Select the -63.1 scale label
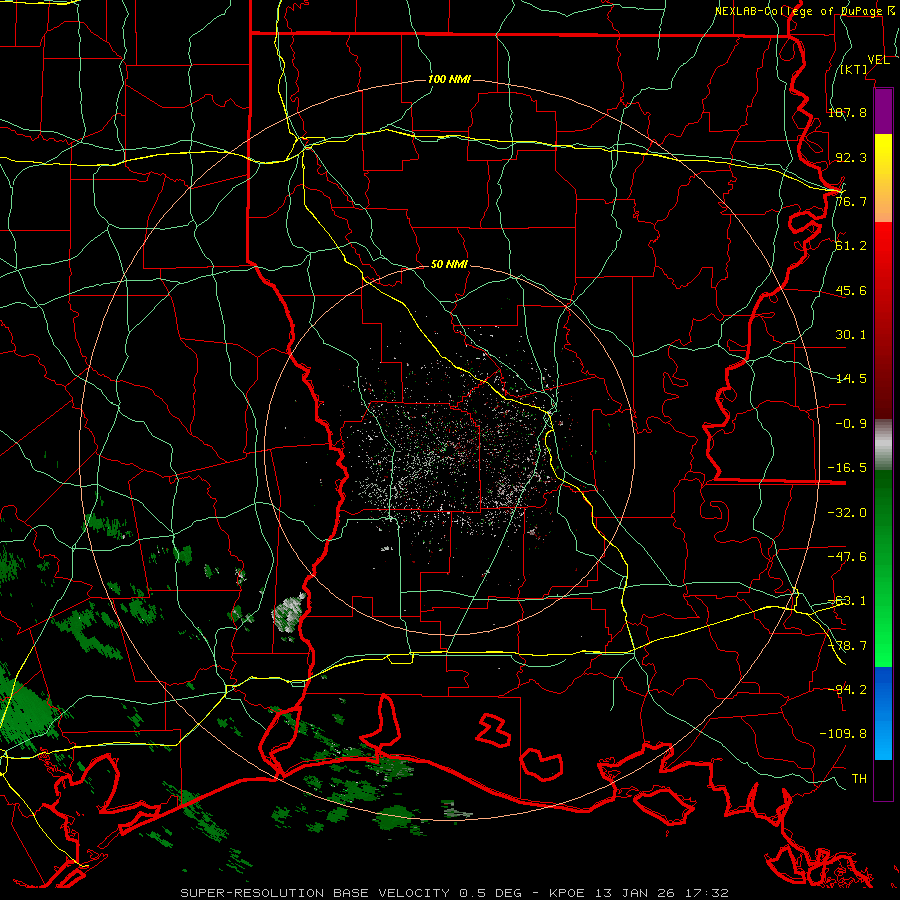The image size is (900, 900). coord(847,601)
